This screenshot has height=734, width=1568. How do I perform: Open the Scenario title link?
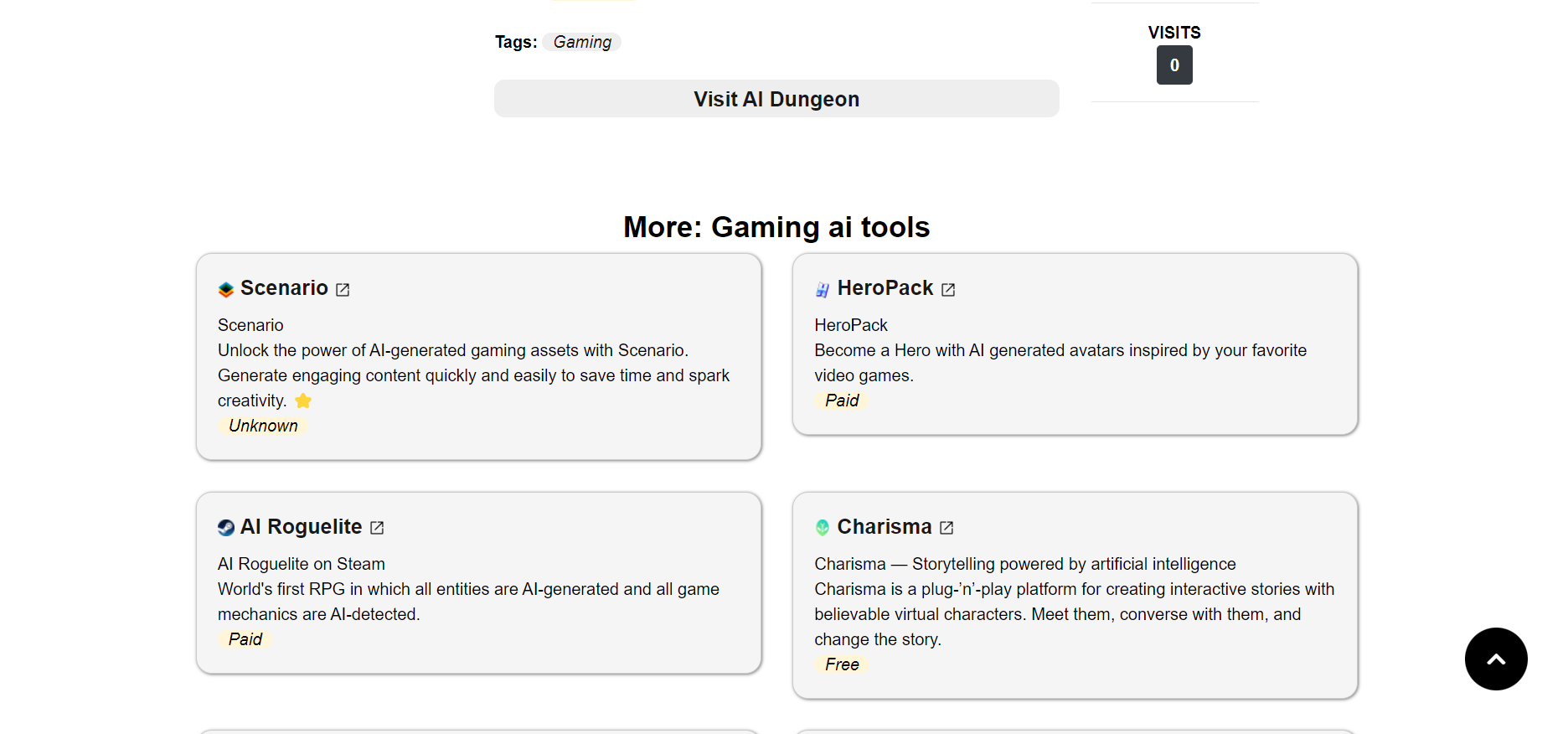[x=284, y=288]
